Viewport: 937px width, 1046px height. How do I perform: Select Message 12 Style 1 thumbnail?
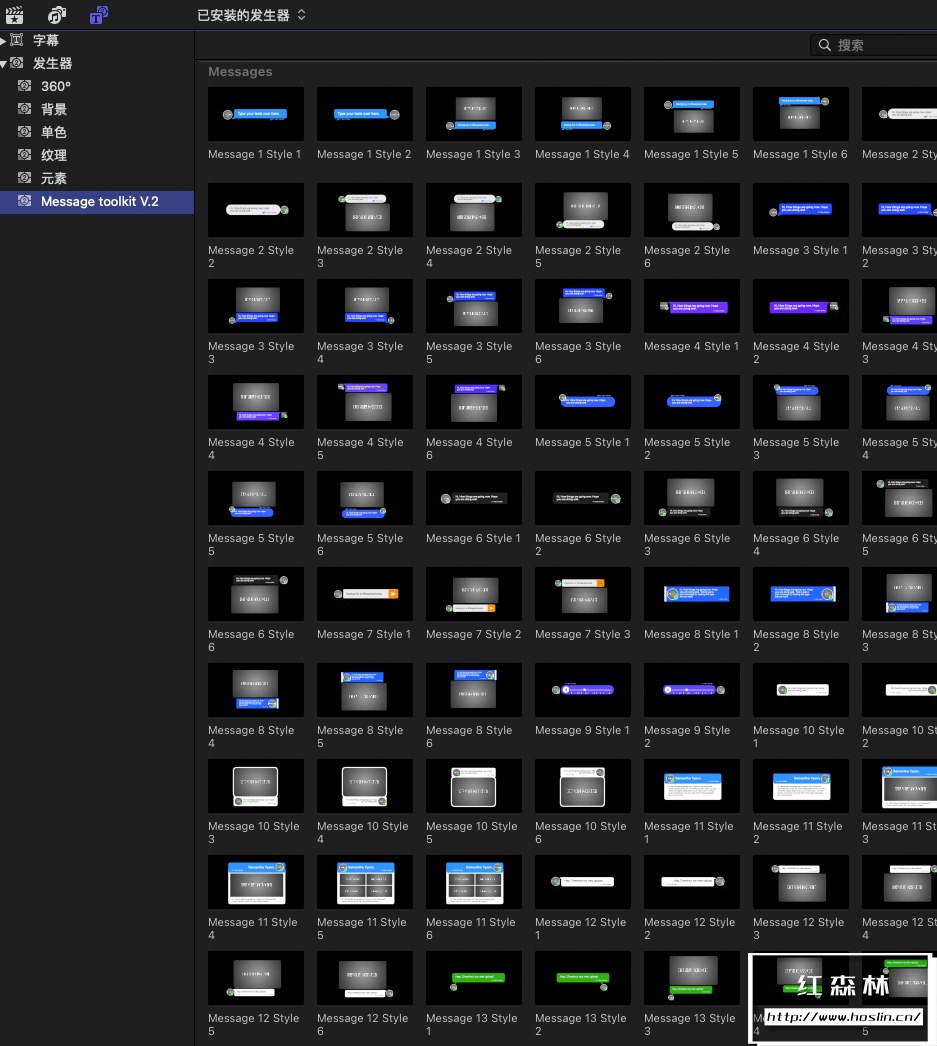pos(583,882)
